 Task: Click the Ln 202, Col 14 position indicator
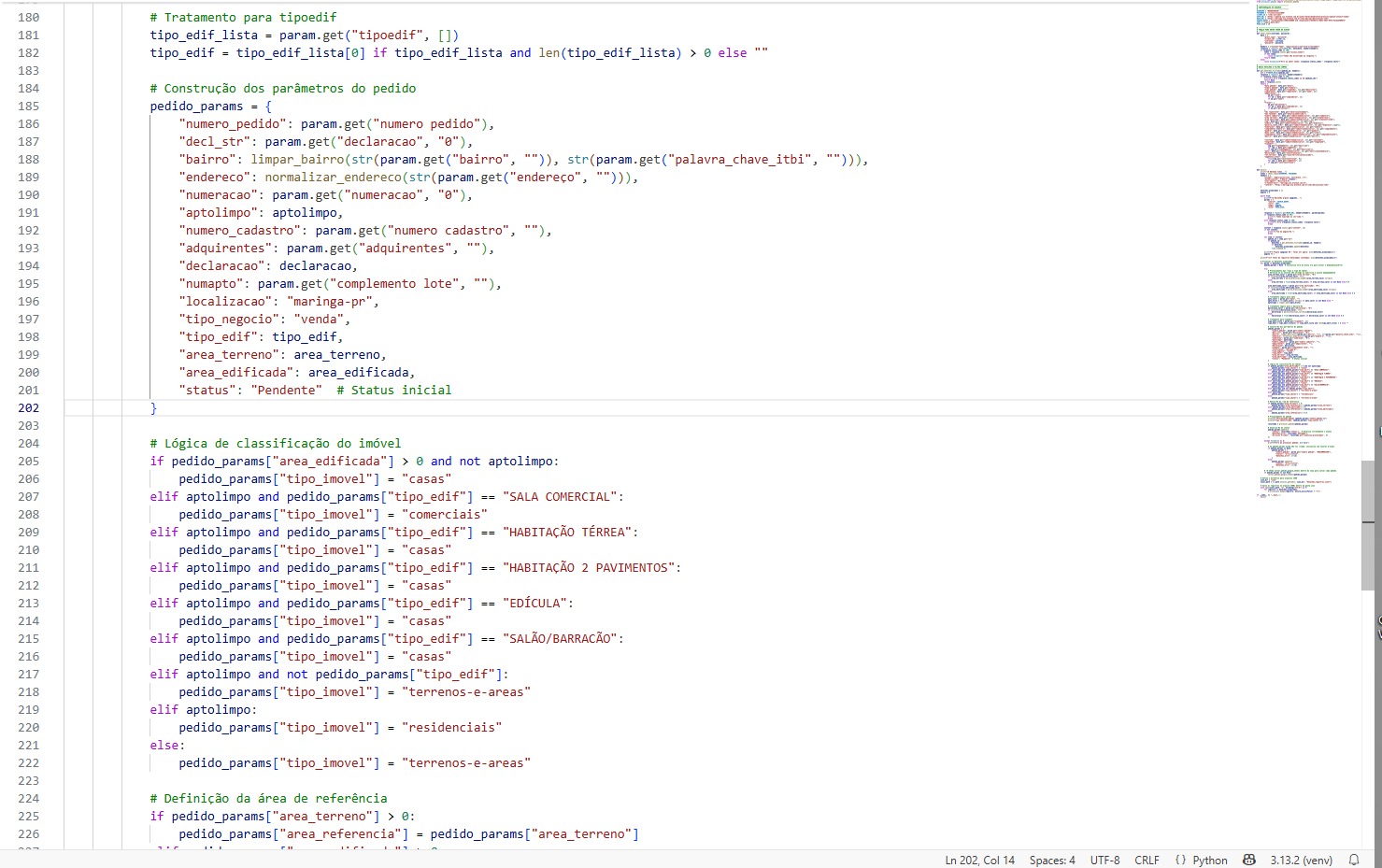tap(979, 860)
